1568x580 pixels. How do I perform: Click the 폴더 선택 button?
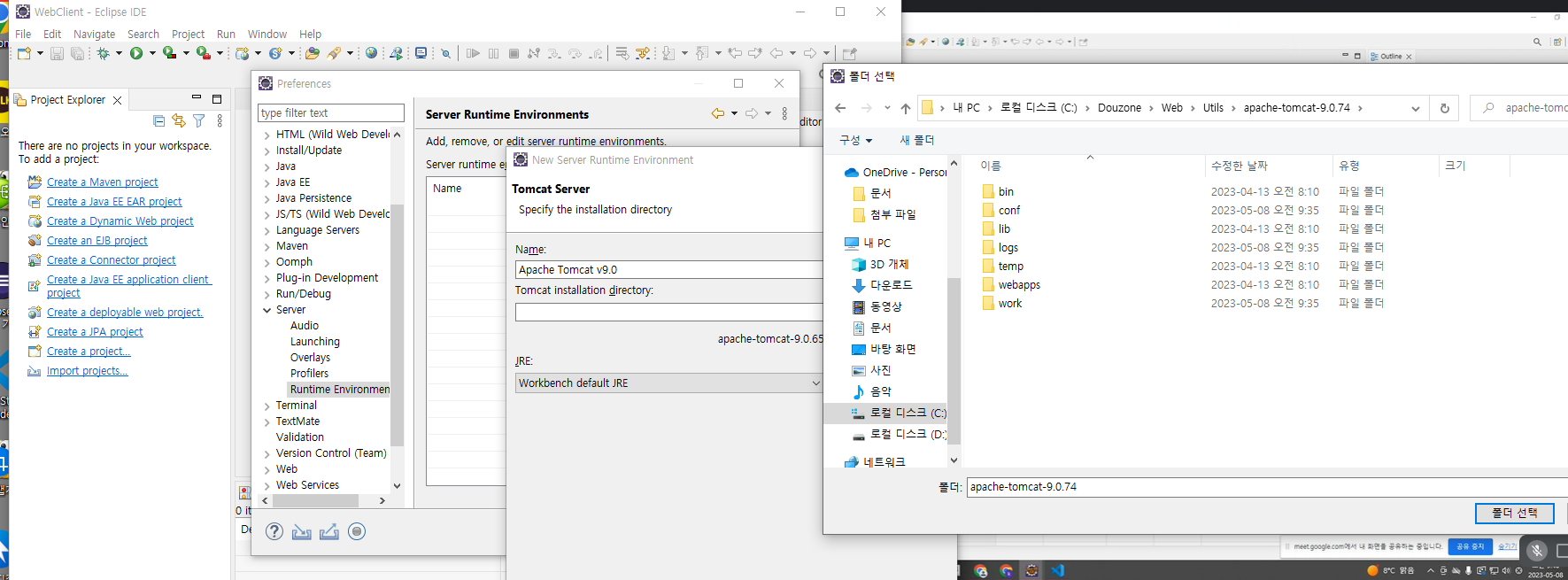click(x=1515, y=513)
